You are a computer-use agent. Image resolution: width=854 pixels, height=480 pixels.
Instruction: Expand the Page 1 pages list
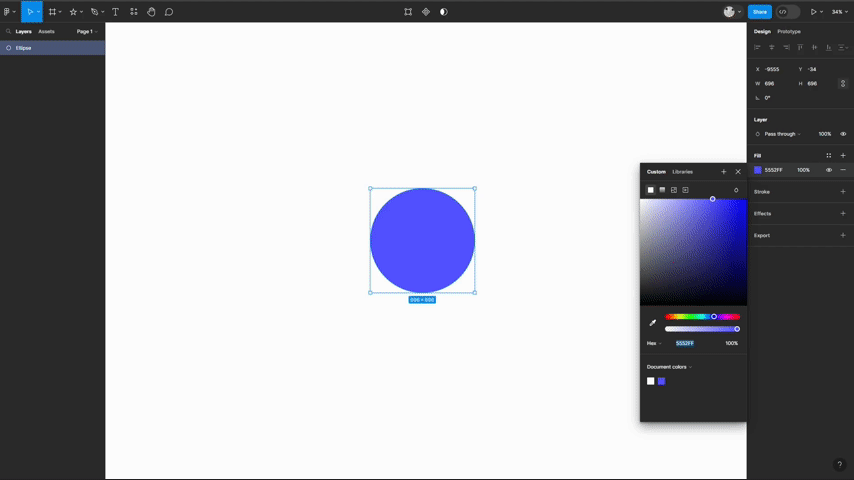point(87,32)
